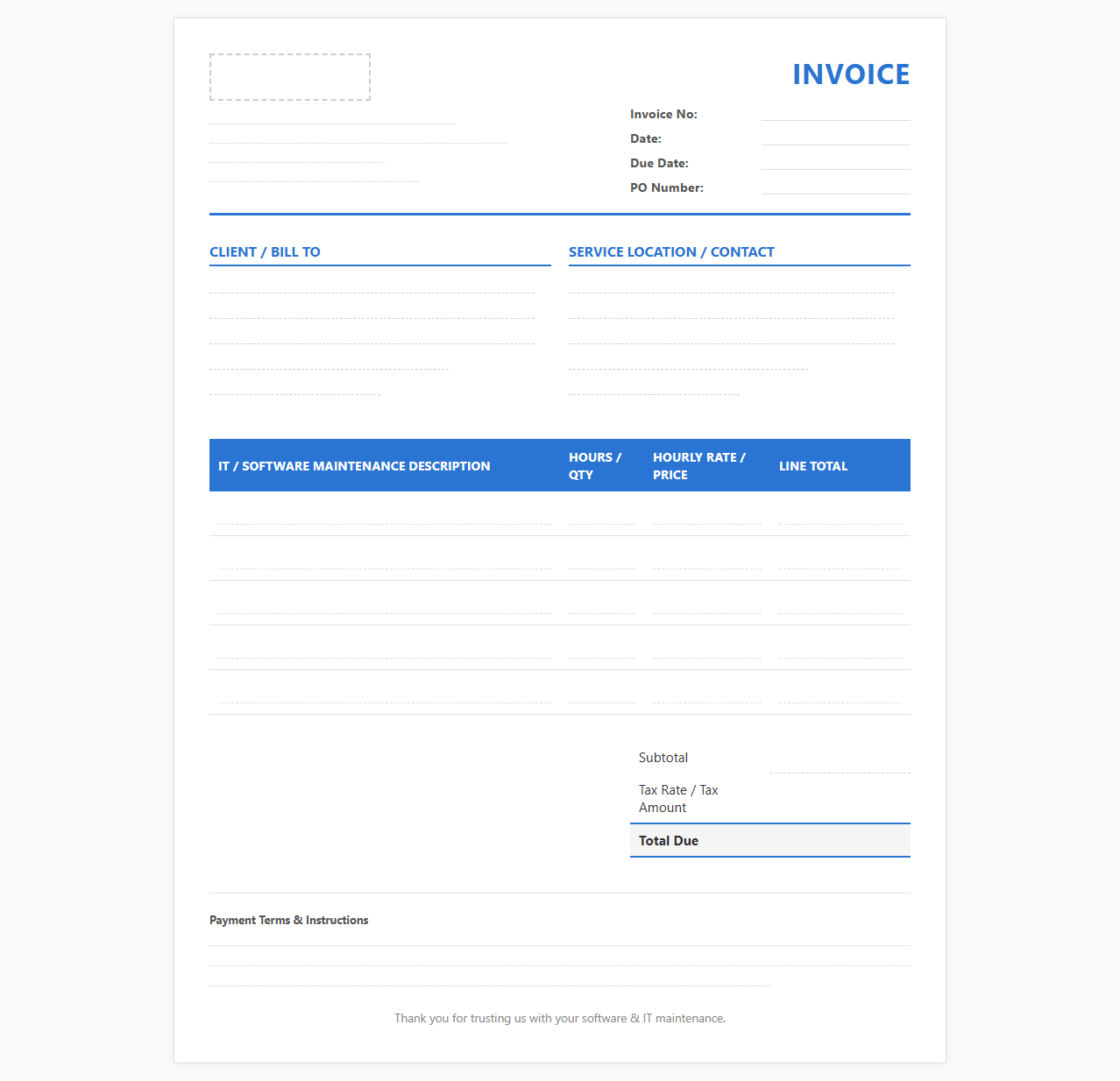Click the blank line next to Invoice No:
The image size is (1120, 1081).
point(836,113)
